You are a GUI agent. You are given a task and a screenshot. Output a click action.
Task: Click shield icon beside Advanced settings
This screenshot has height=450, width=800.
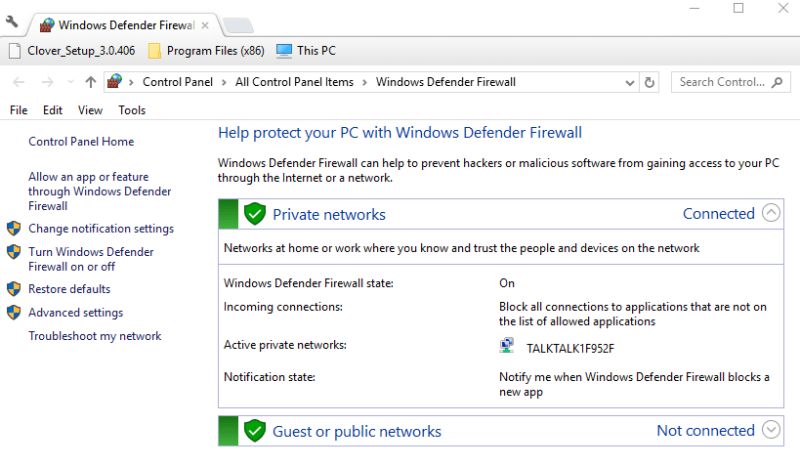pos(14,312)
